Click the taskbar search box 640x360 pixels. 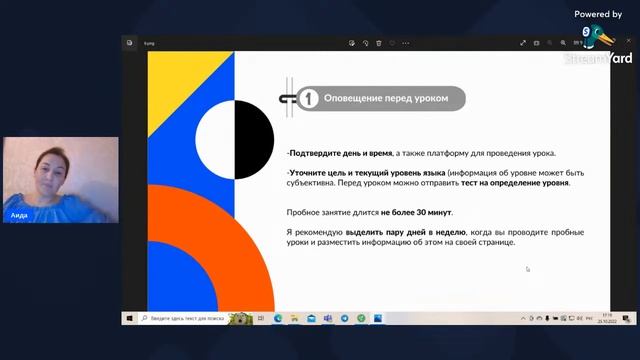tap(183, 318)
